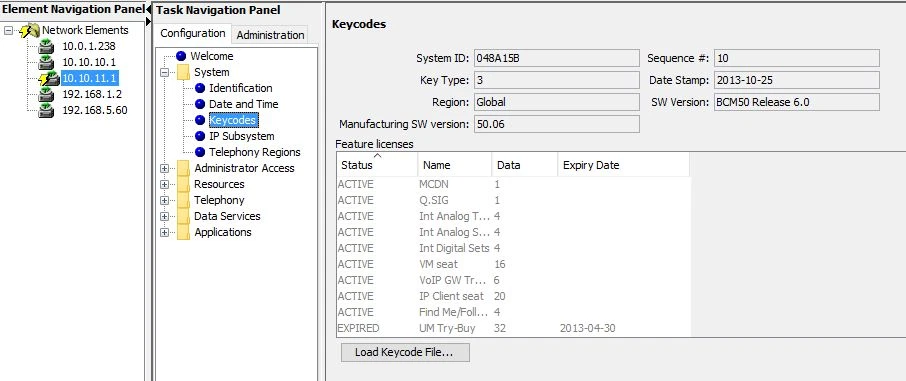
Task: Click expiry date 2013-04-30 cell
Action: 588,328
